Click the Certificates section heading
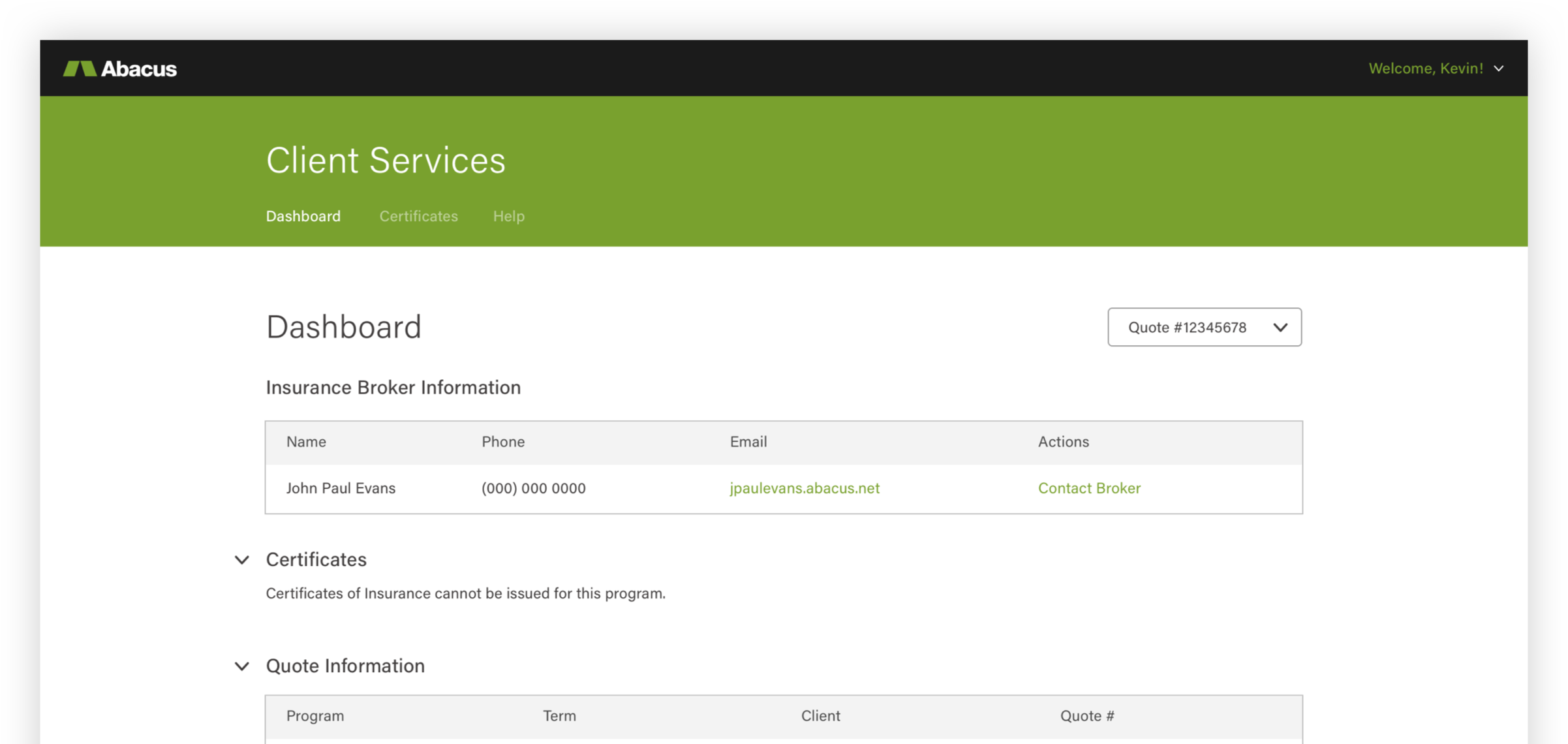1568x744 pixels. pyautogui.click(x=316, y=559)
